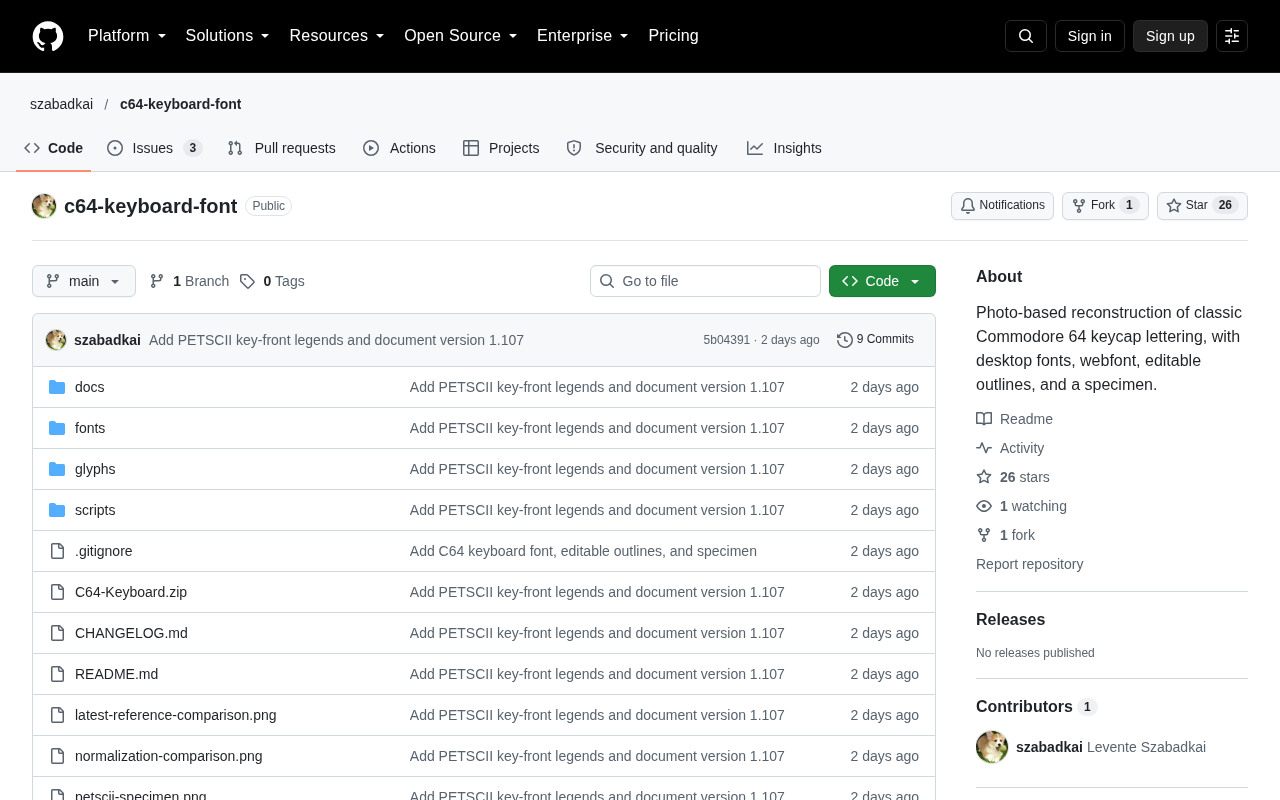1280x800 pixels.
Task: Click the Activity pulse icon
Action: click(984, 448)
